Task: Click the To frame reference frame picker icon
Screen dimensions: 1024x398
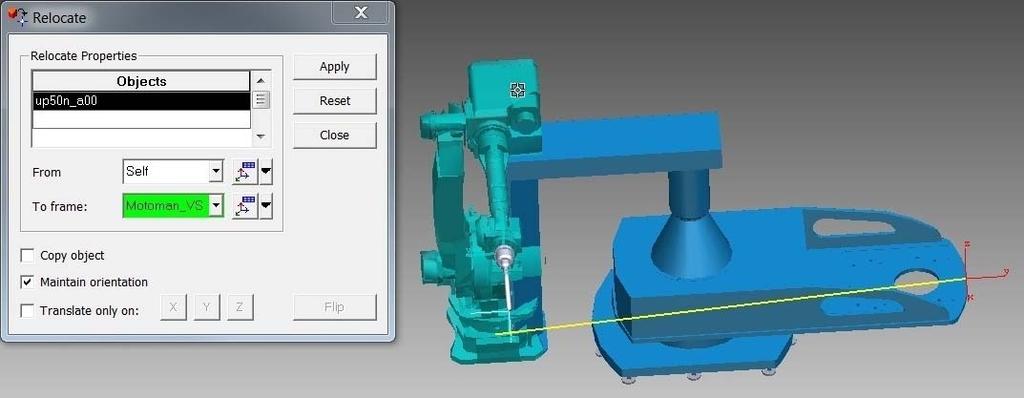Action: click(245, 207)
